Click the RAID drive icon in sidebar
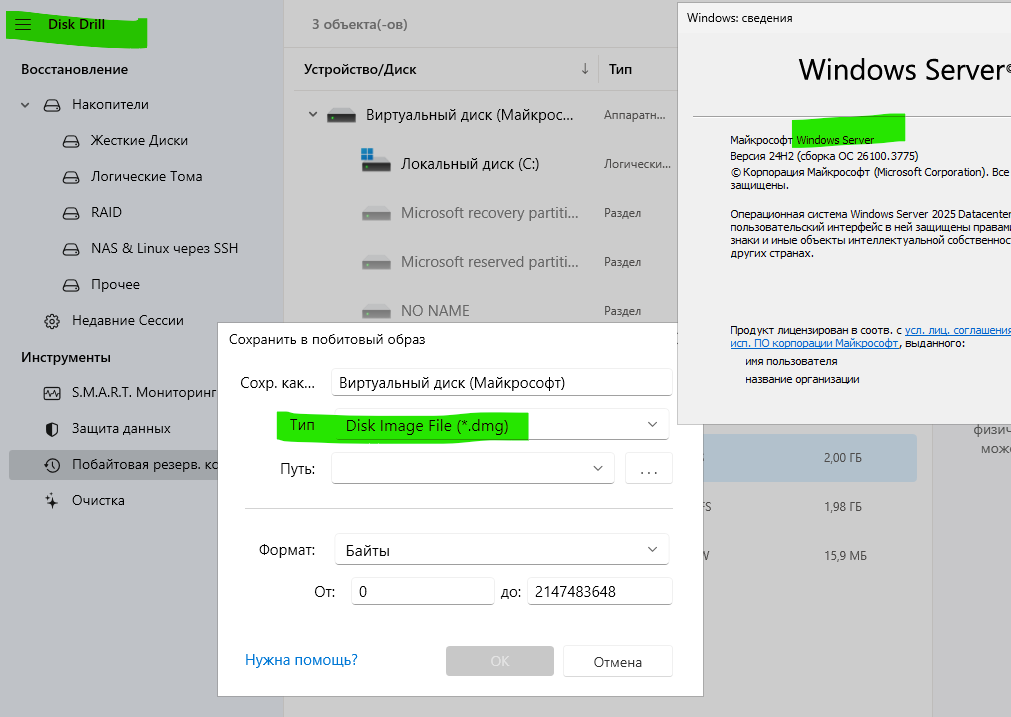Image resolution: width=1011 pixels, height=717 pixels. click(x=71, y=213)
